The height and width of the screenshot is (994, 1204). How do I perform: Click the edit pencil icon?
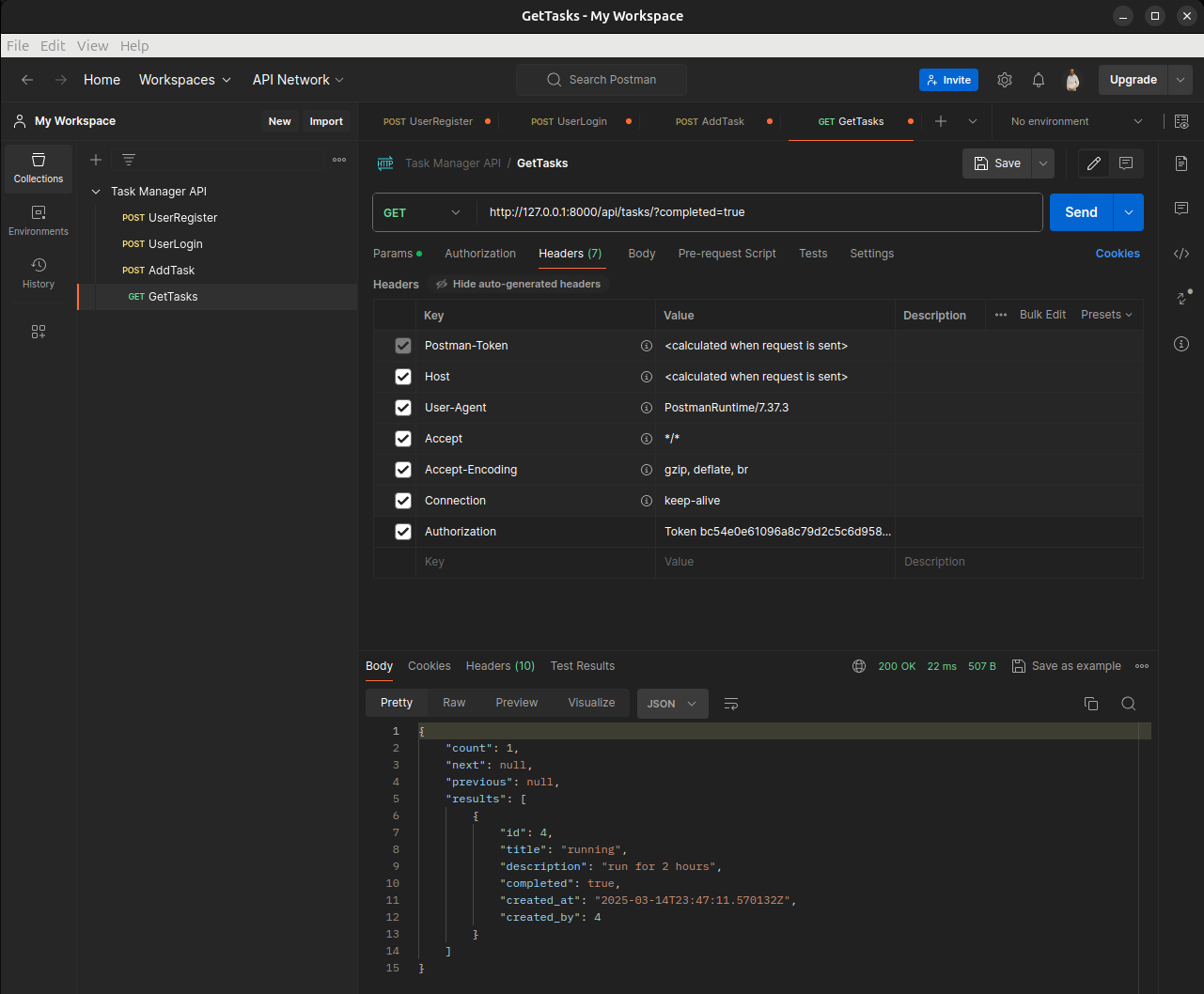(x=1094, y=163)
